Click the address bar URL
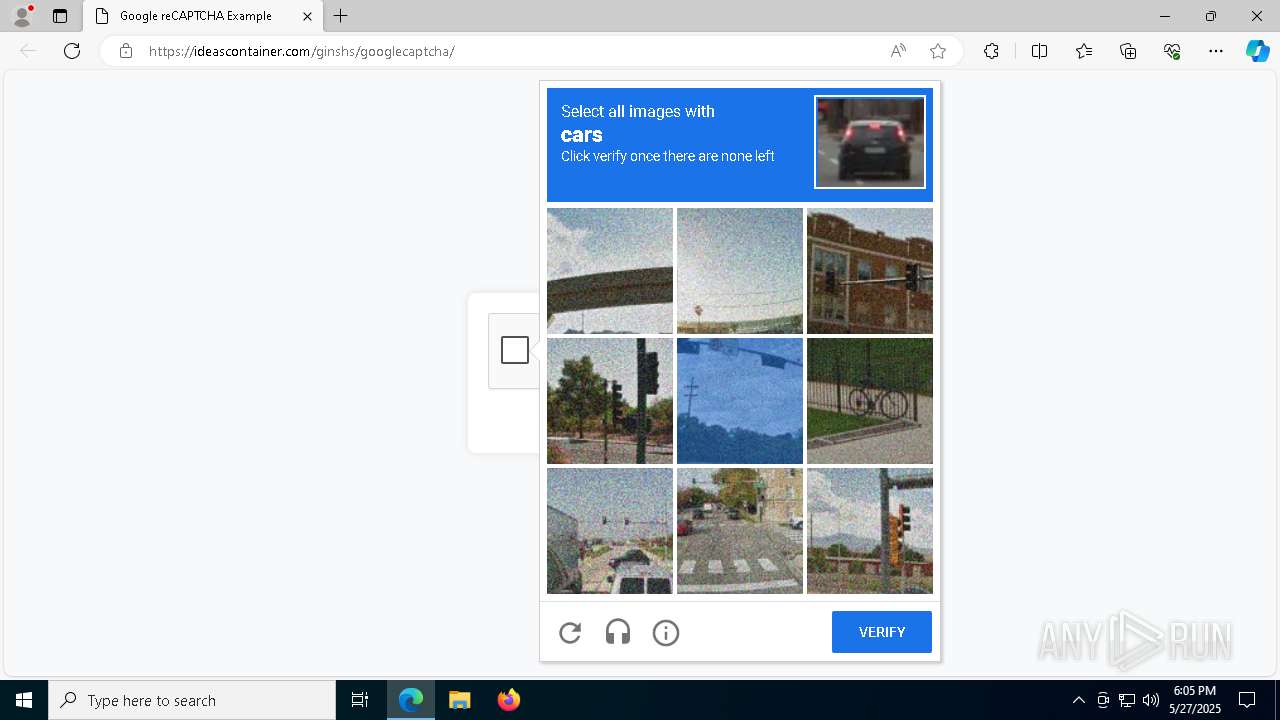The image size is (1280, 720). [301, 51]
